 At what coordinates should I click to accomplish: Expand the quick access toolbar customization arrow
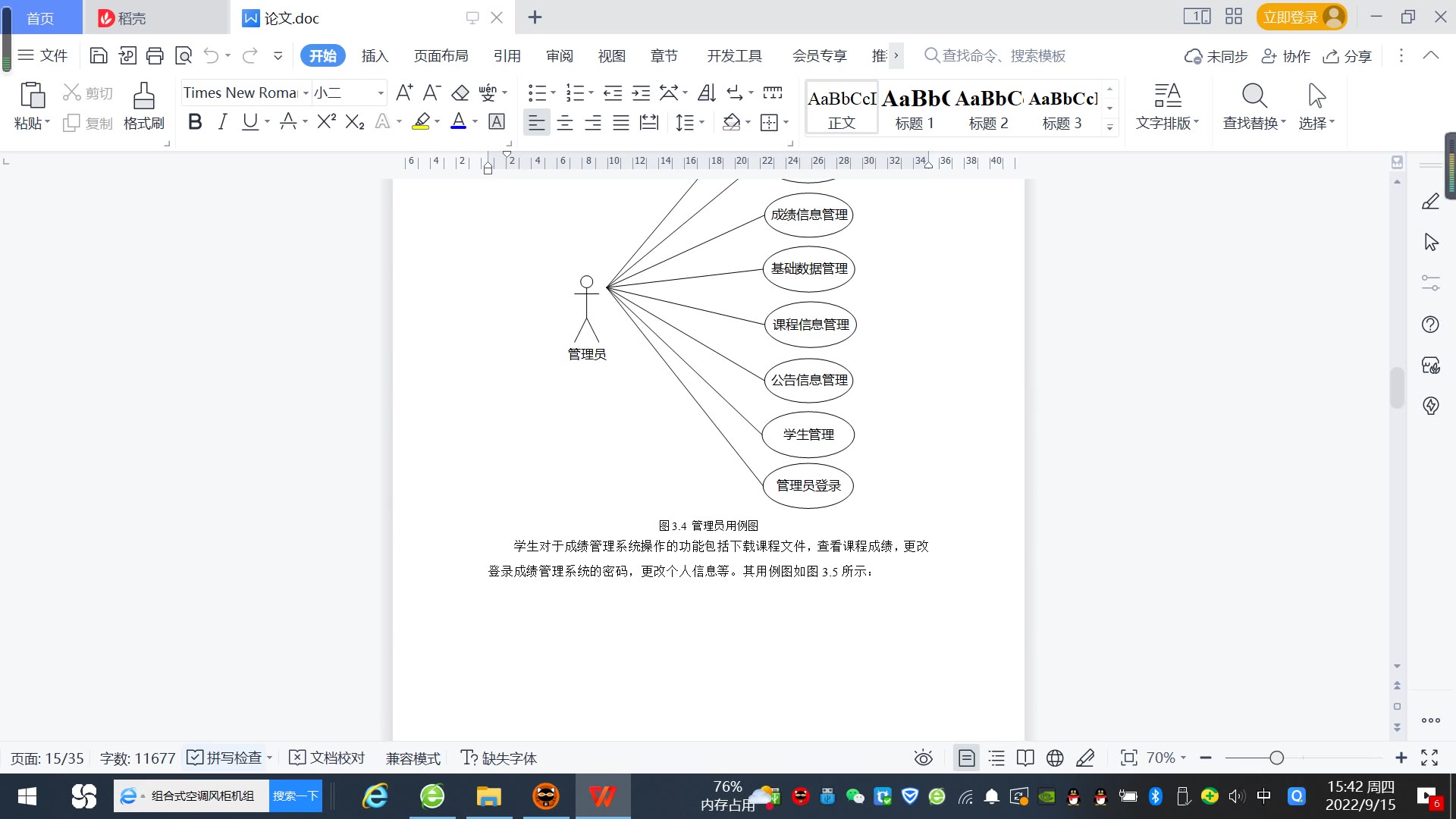[x=278, y=55]
